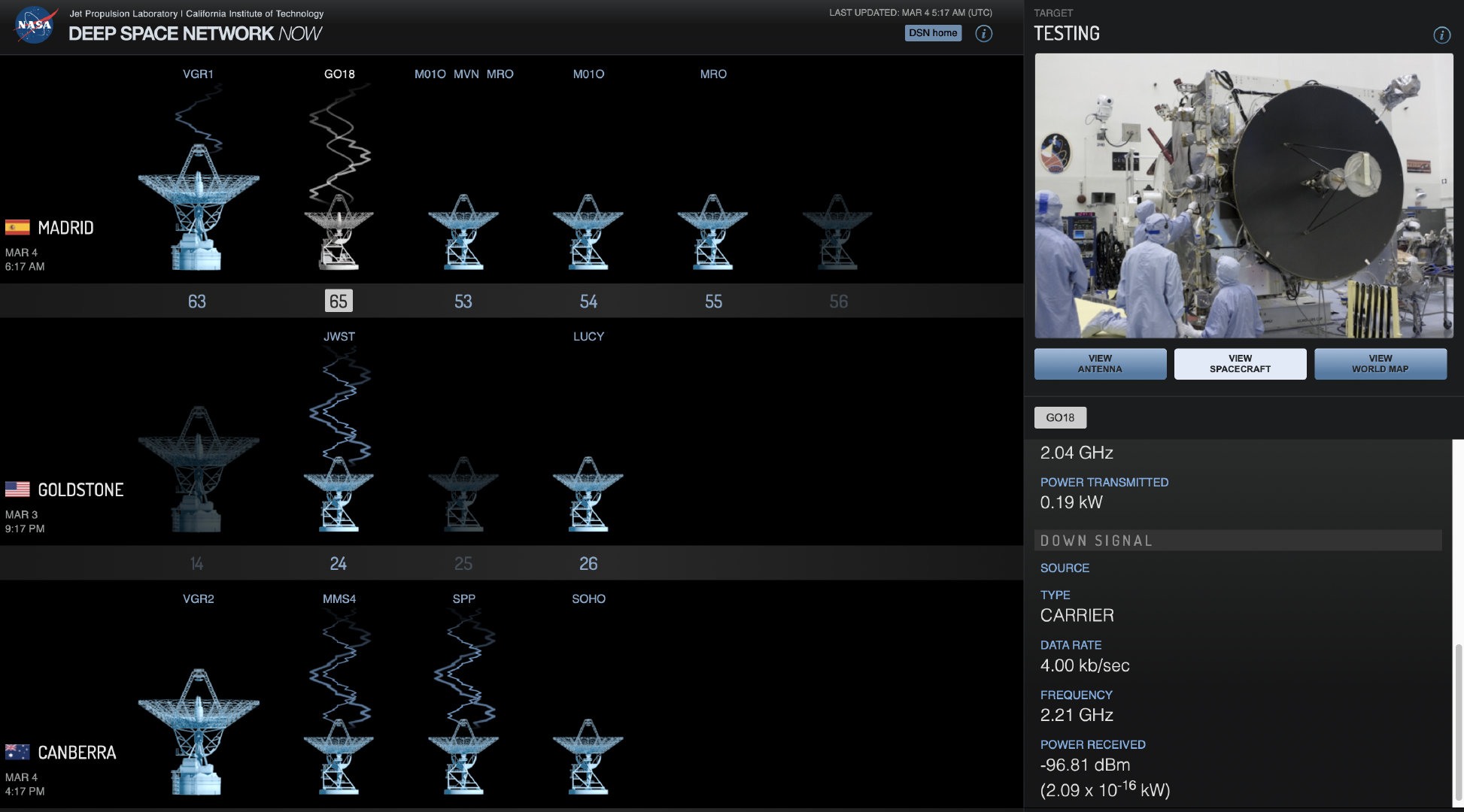The width and height of the screenshot is (1464, 812).
Task: Select Goldstone antenna dish 26
Action: [x=588, y=494]
